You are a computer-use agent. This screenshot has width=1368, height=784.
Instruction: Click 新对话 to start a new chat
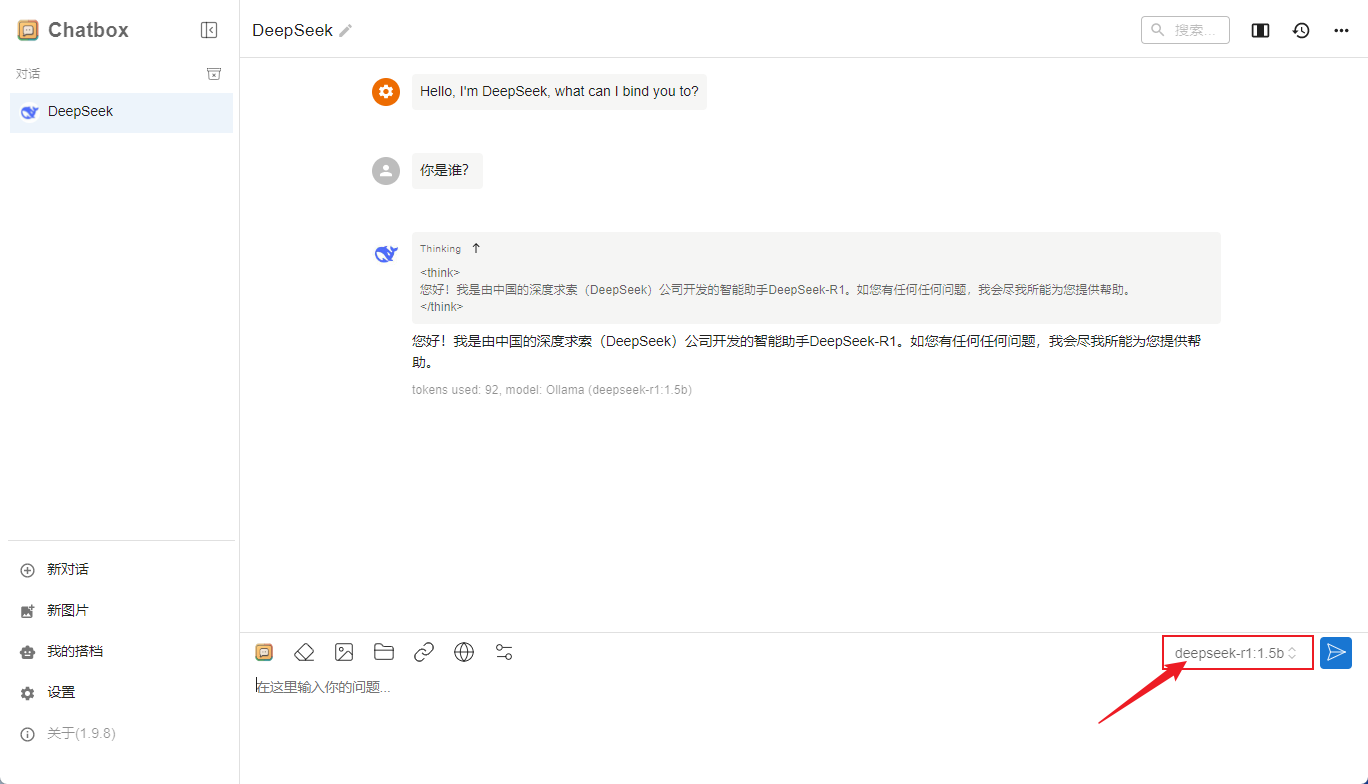[x=68, y=569]
